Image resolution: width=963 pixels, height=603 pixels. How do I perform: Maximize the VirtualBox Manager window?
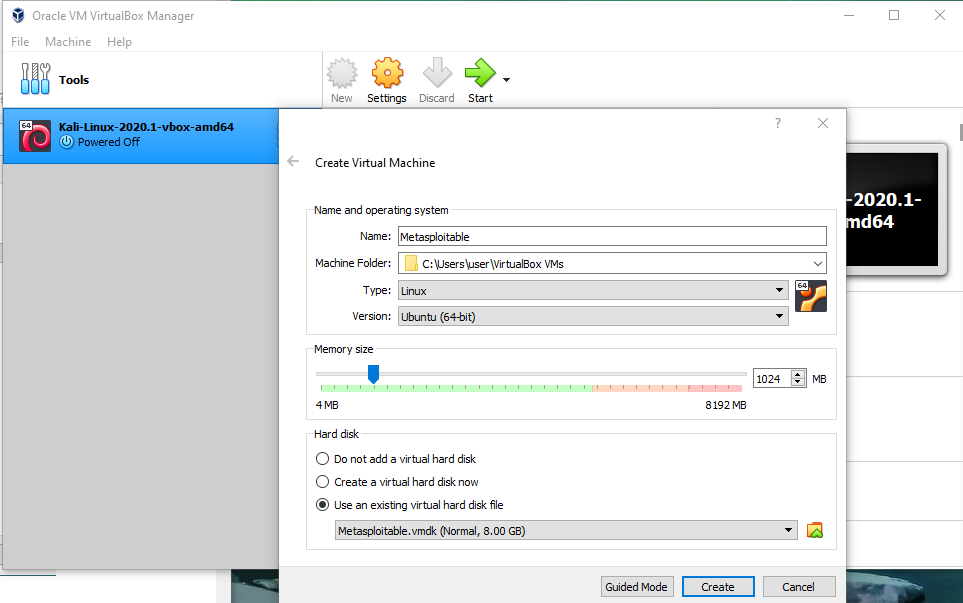coord(894,15)
